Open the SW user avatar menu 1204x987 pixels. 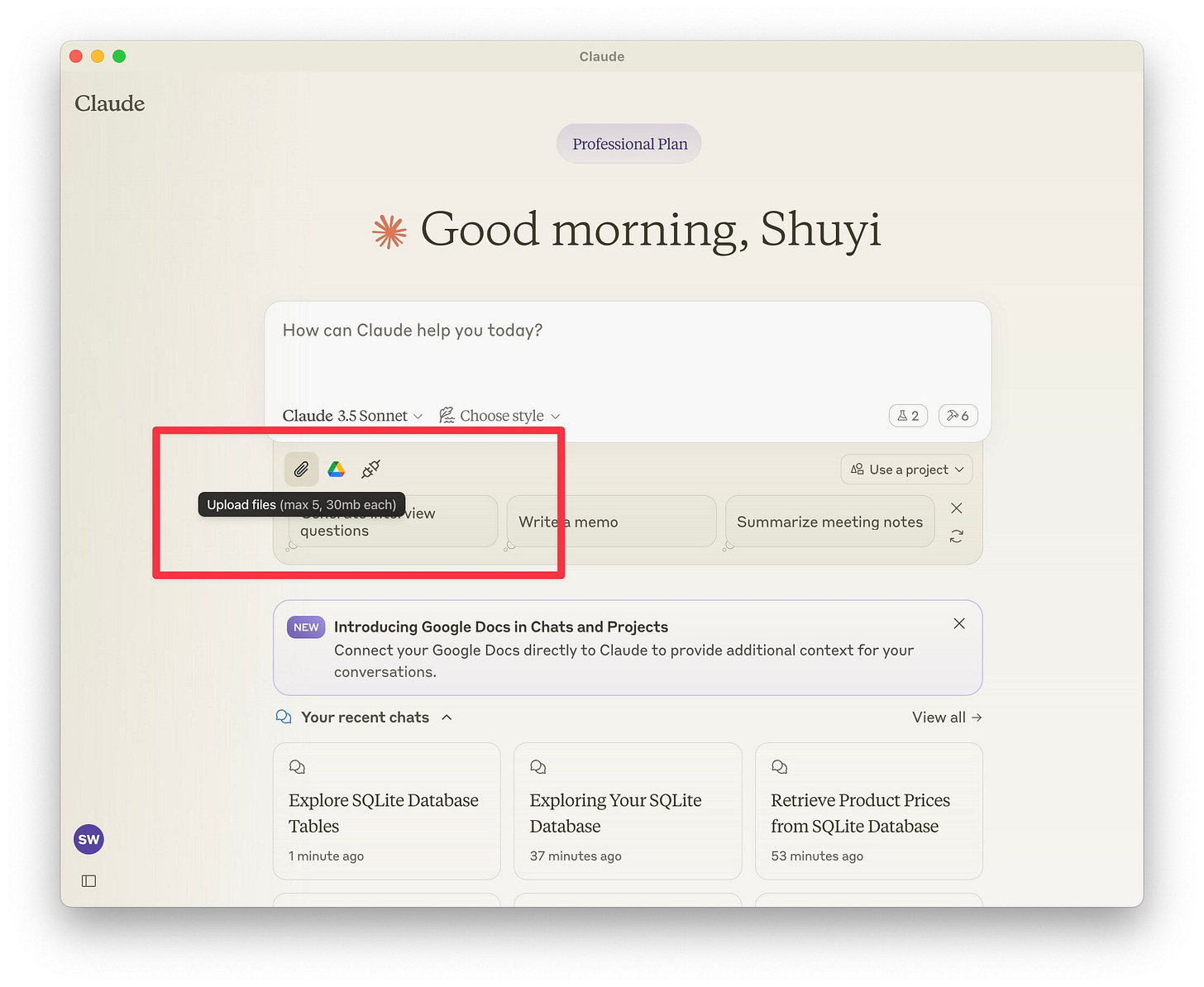click(x=88, y=840)
